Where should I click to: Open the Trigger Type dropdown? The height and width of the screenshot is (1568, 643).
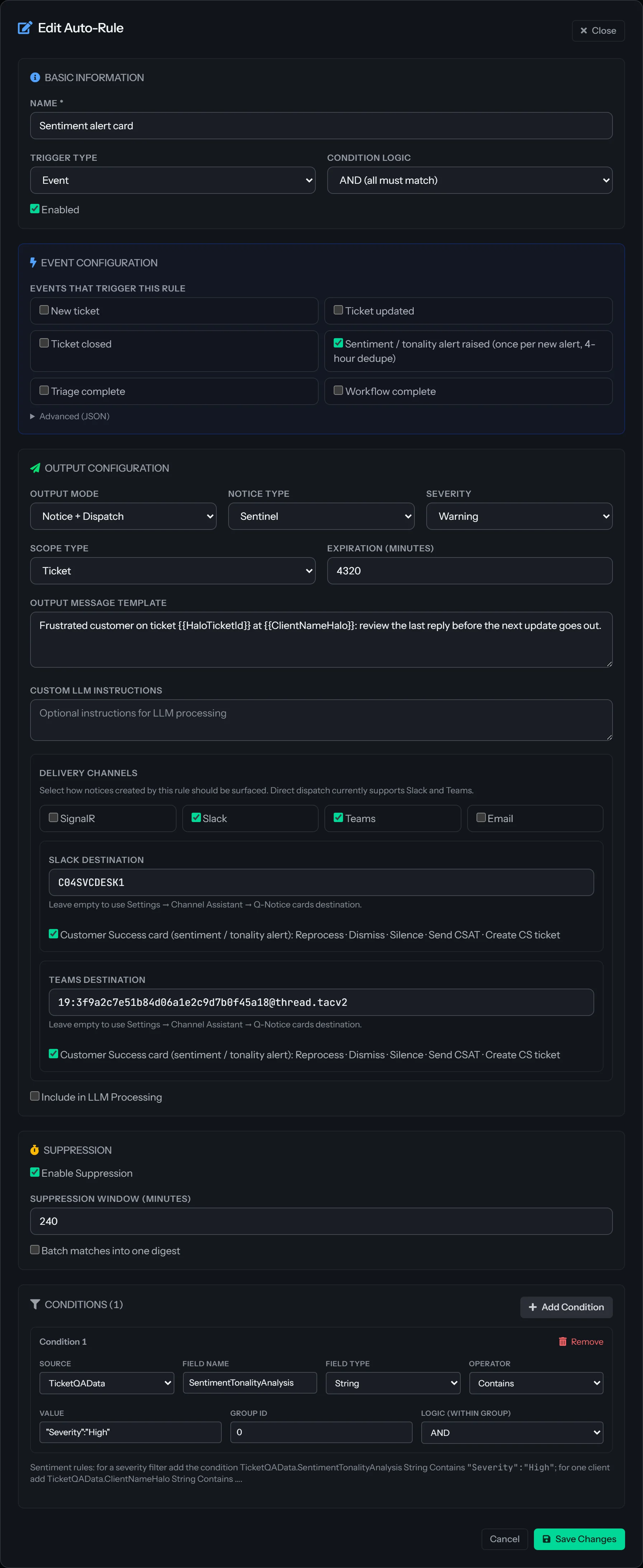click(173, 180)
